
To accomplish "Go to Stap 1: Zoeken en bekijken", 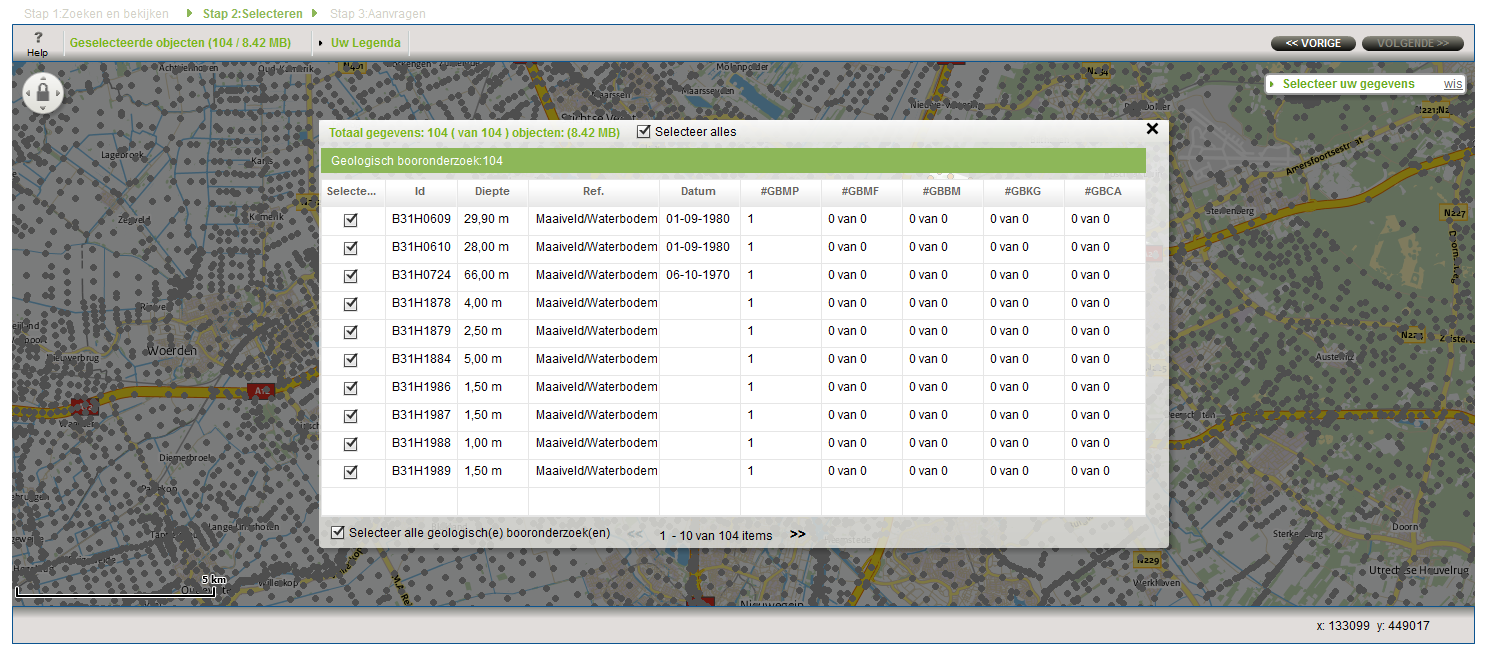I will 96,14.
